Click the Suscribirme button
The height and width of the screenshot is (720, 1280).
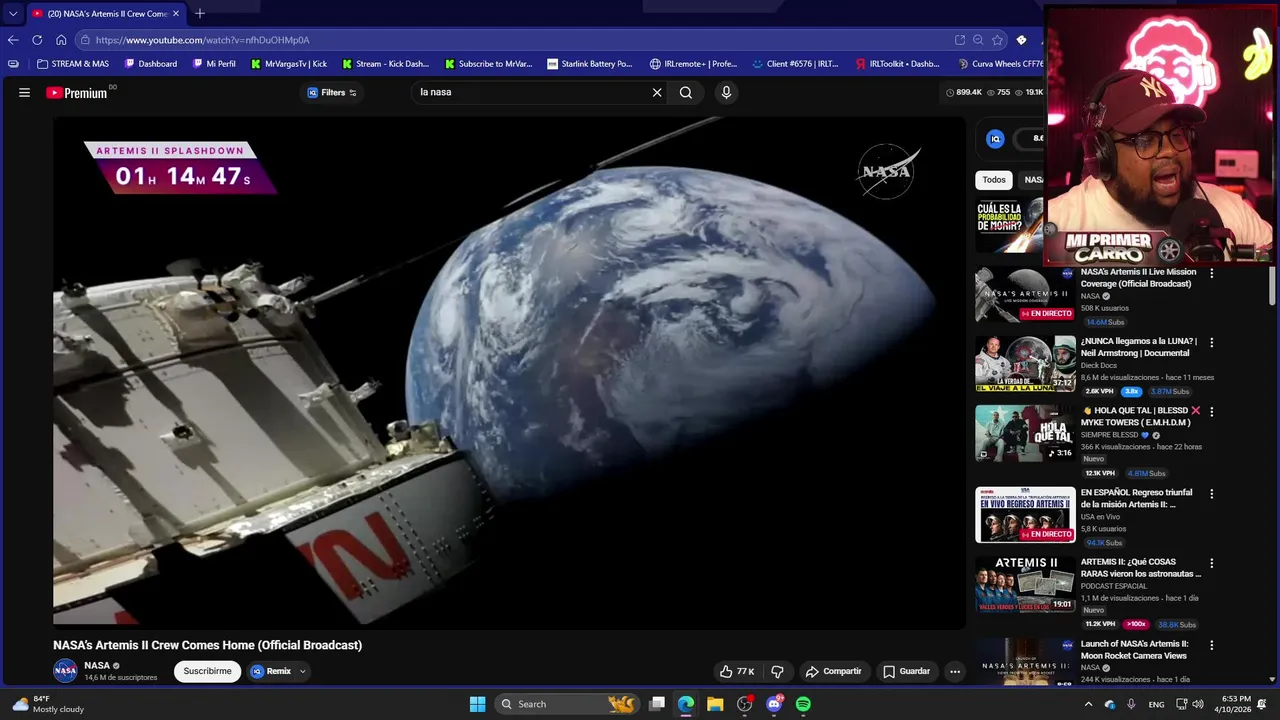[x=208, y=671]
